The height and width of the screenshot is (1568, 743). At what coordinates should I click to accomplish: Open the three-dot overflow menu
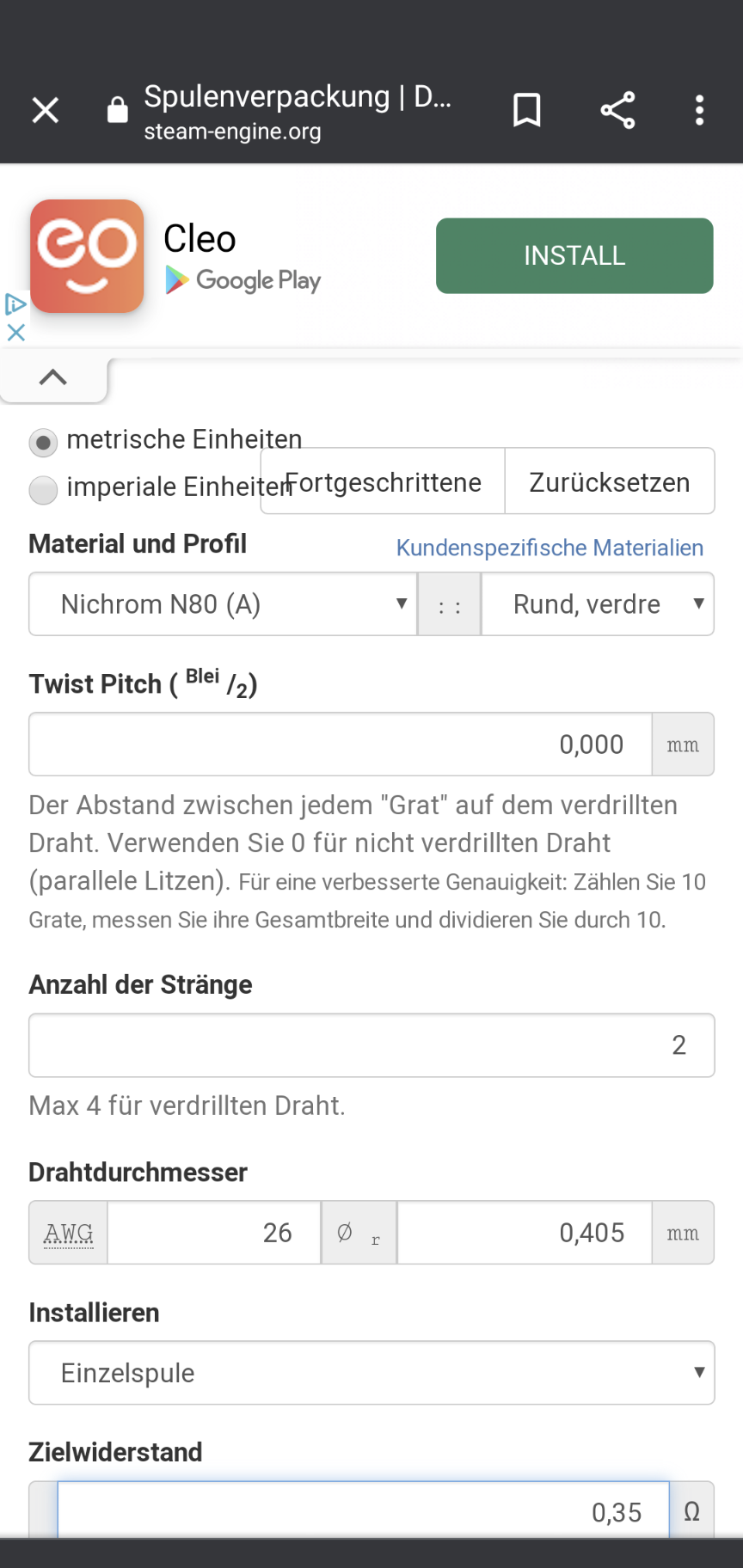coord(699,110)
